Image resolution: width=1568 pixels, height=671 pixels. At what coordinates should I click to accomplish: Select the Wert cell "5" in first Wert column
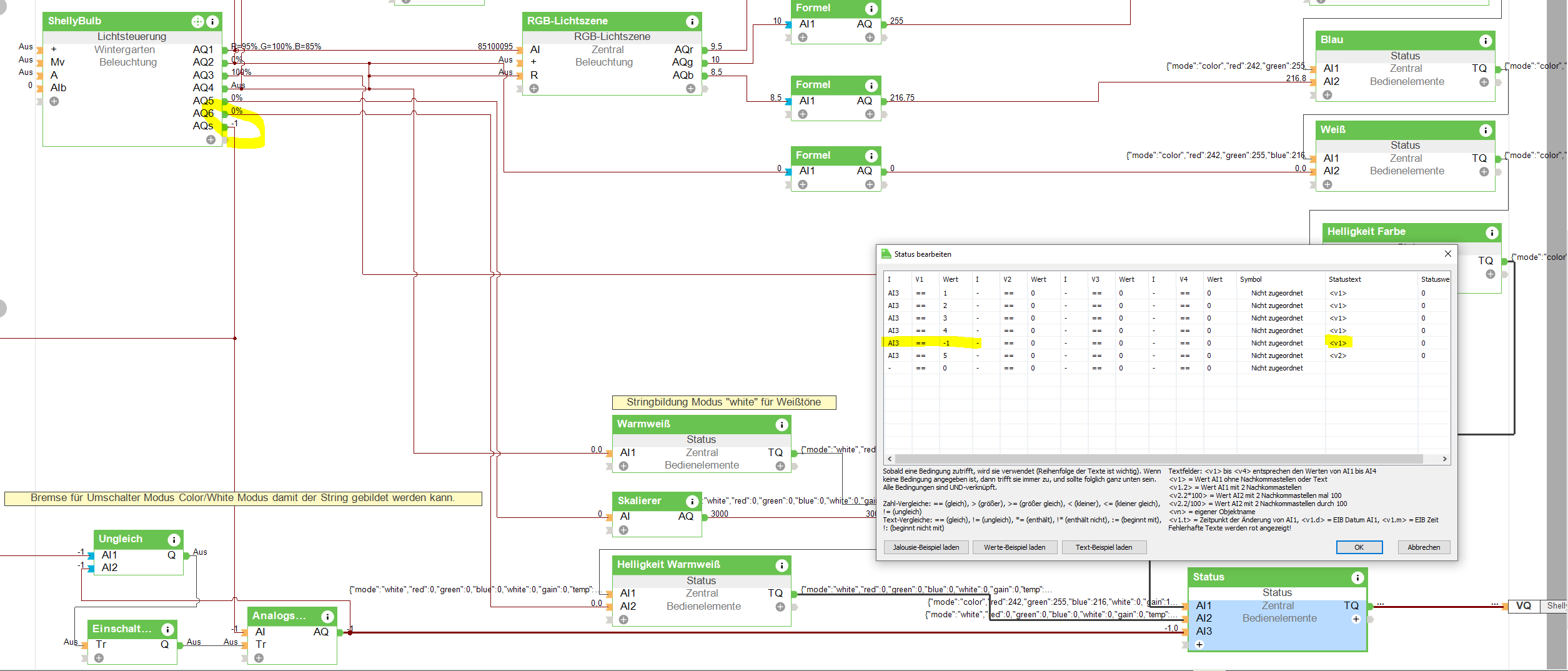(x=956, y=355)
